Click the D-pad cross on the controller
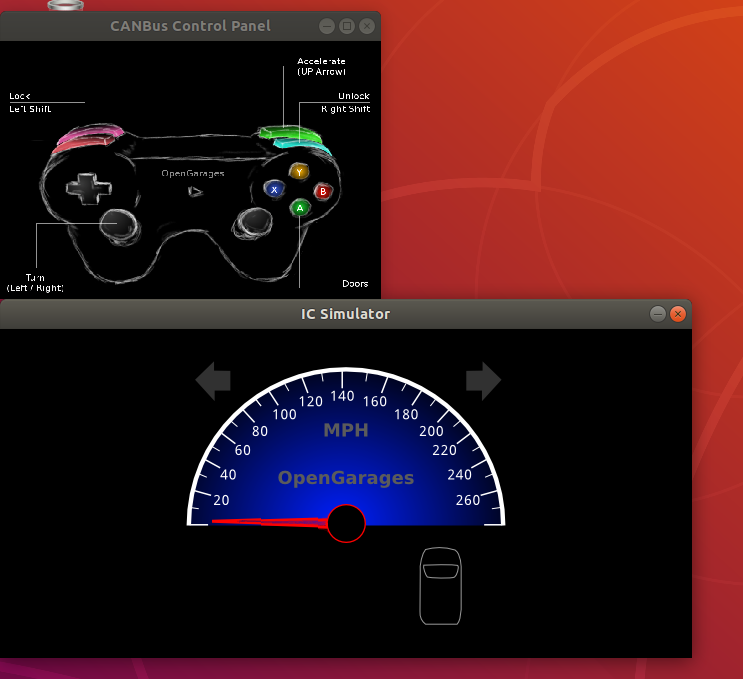Image resolution: width=743 pixels, height=679 pixels. pos(89,189)
